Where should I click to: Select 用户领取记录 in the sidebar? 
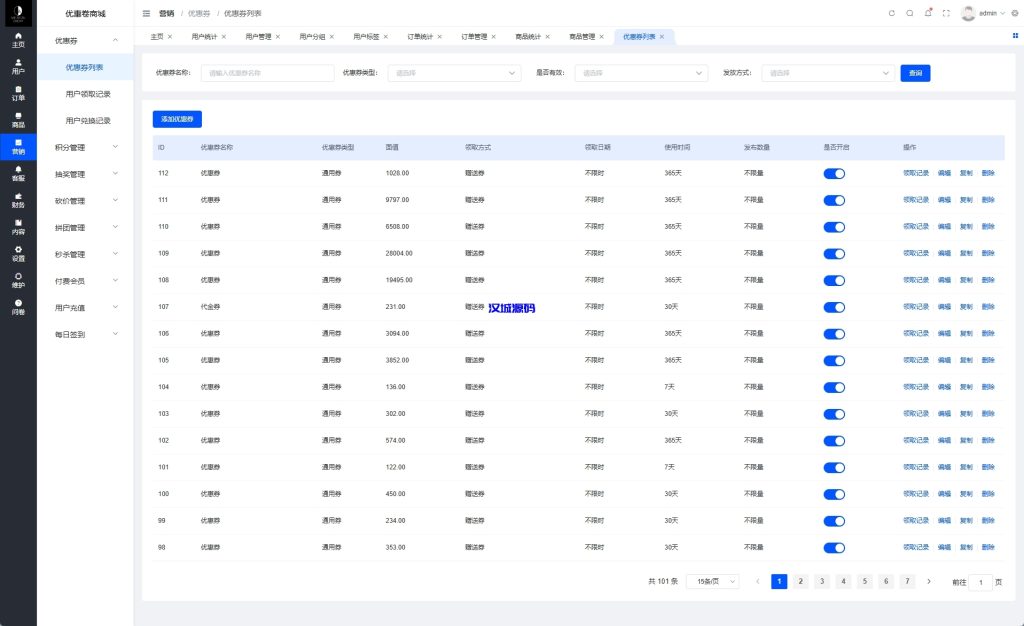pos(88,94)
